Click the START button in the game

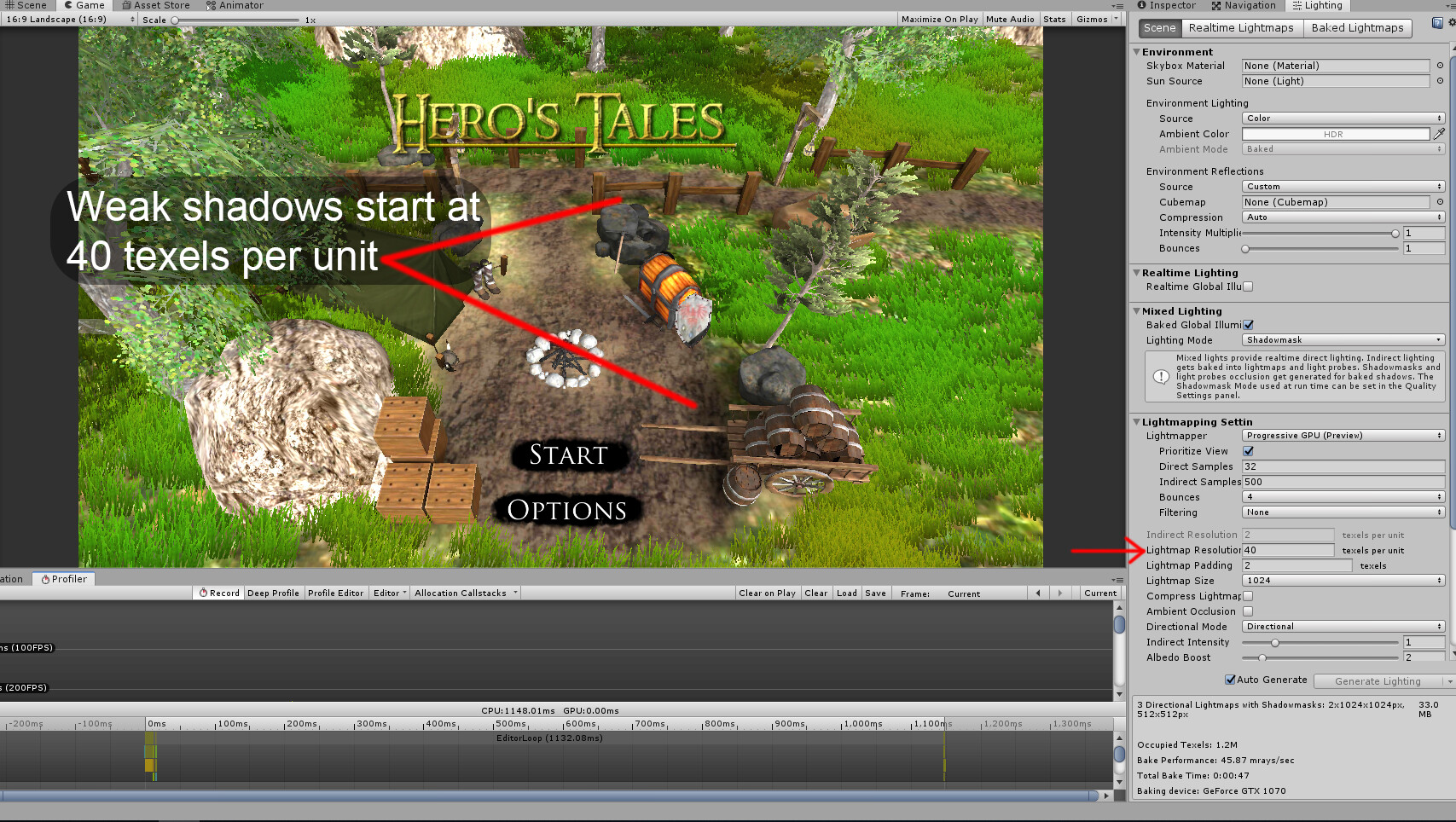[568, 455]
